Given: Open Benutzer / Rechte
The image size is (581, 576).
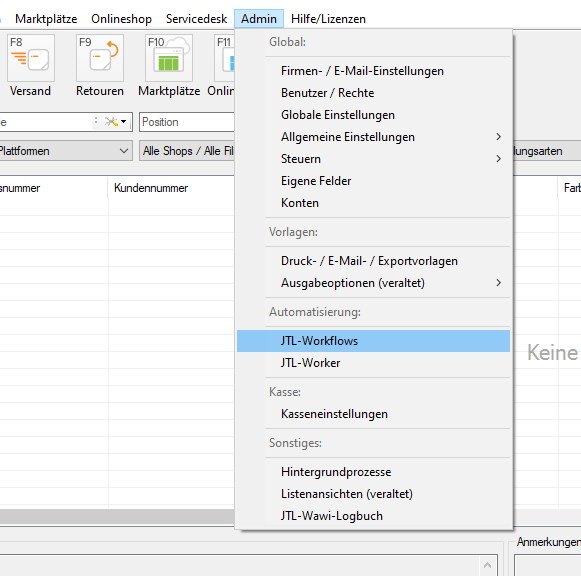Looking at the screenshot, I should pyautogui.click(x=374, y=93).
